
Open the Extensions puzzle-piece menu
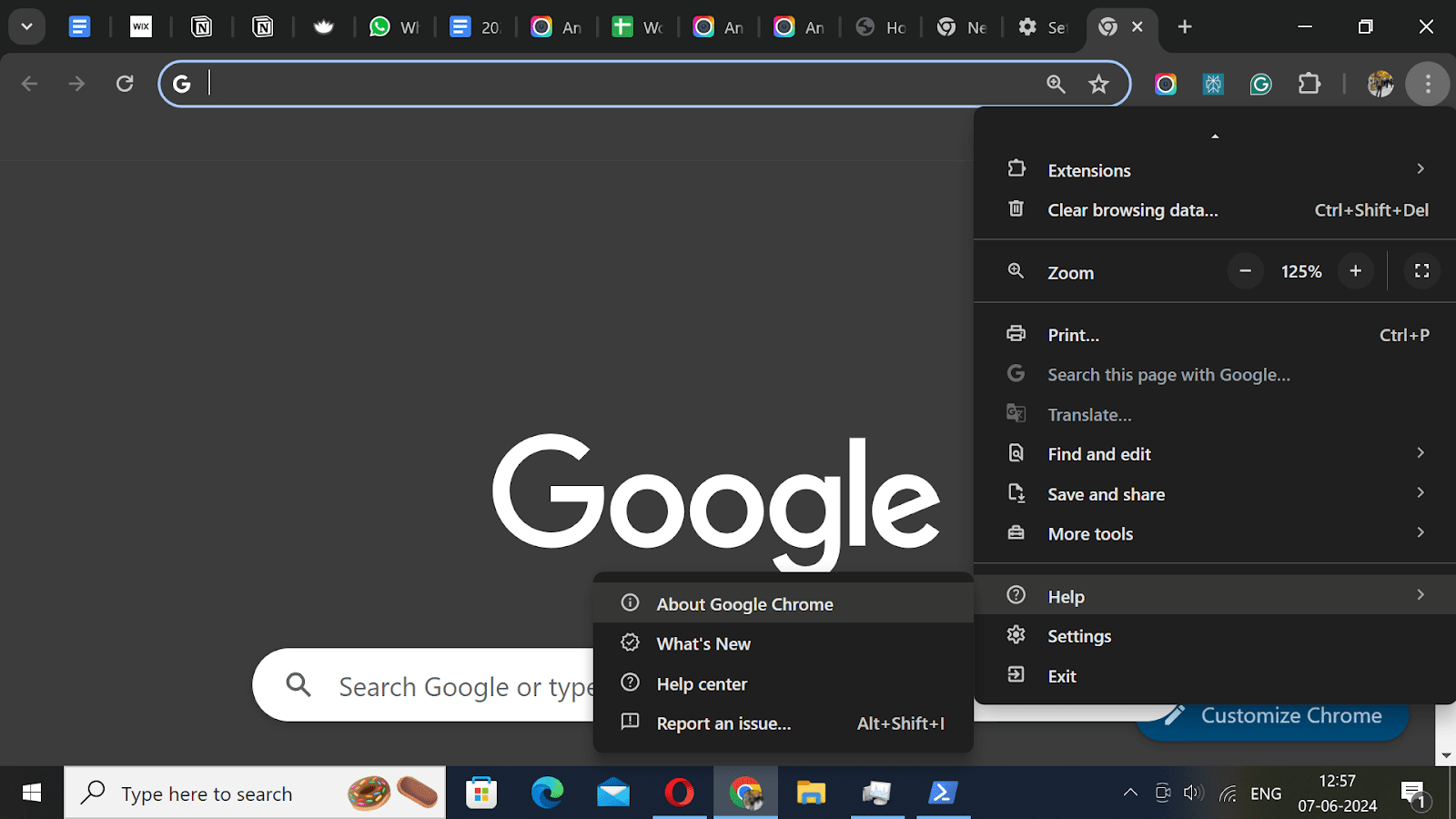point(1309,84)
